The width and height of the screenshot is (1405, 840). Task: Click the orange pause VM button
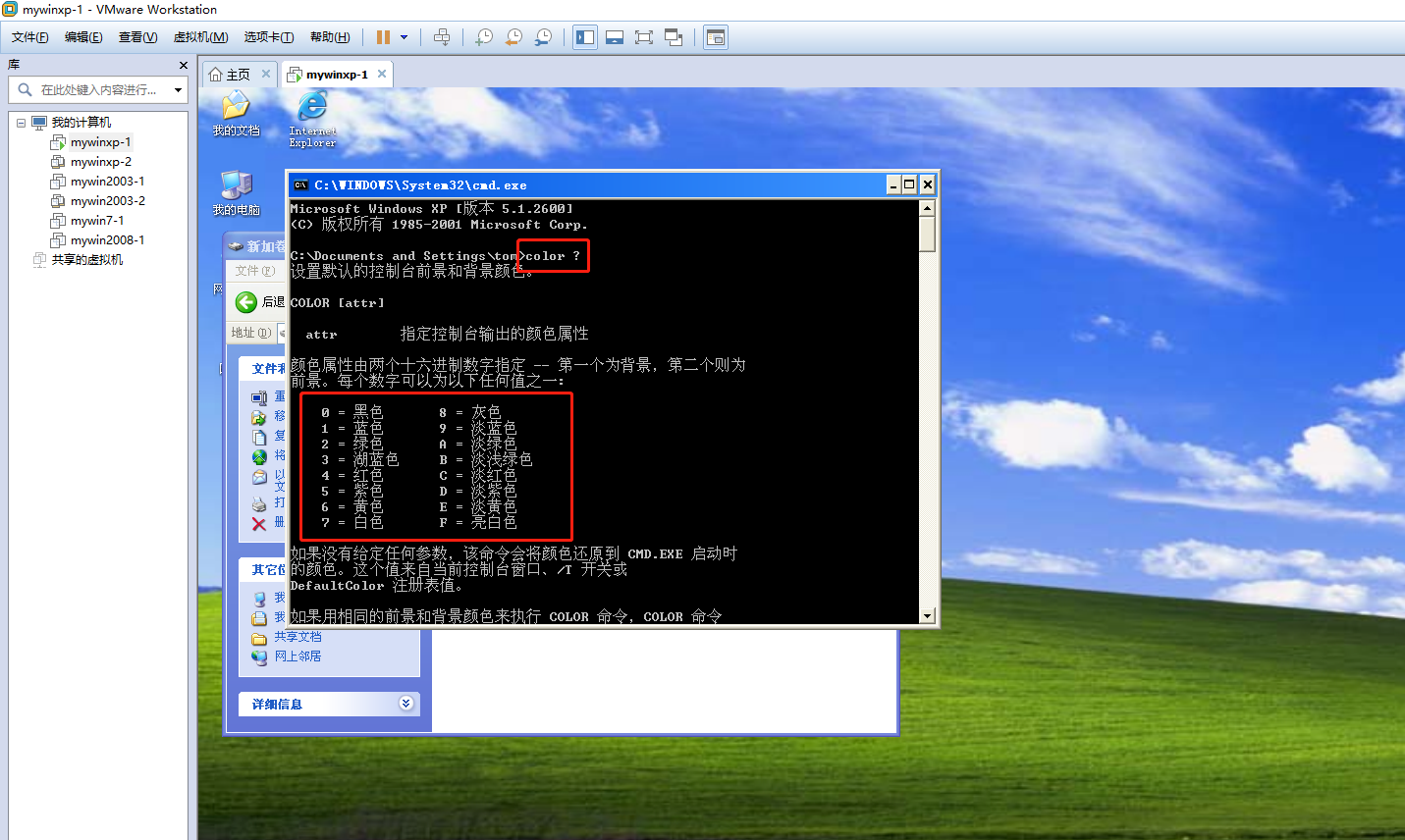click(383, 37)
